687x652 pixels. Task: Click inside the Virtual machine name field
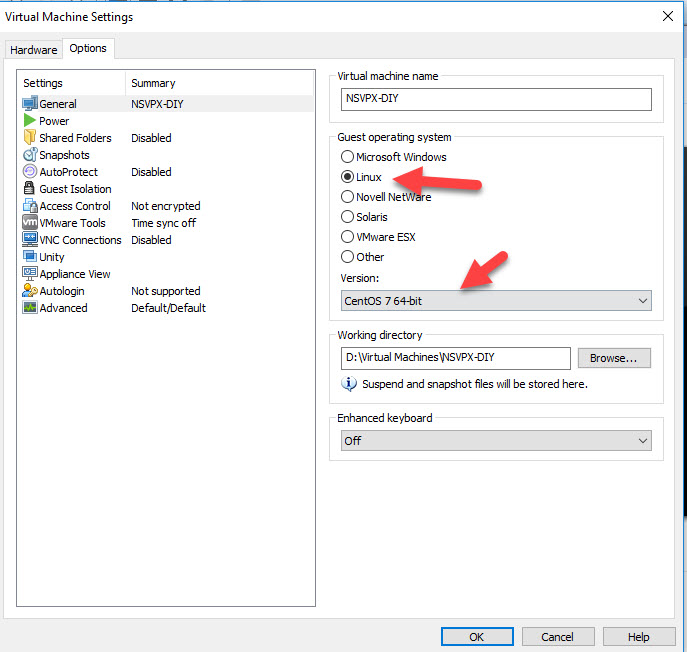[496, 99]
